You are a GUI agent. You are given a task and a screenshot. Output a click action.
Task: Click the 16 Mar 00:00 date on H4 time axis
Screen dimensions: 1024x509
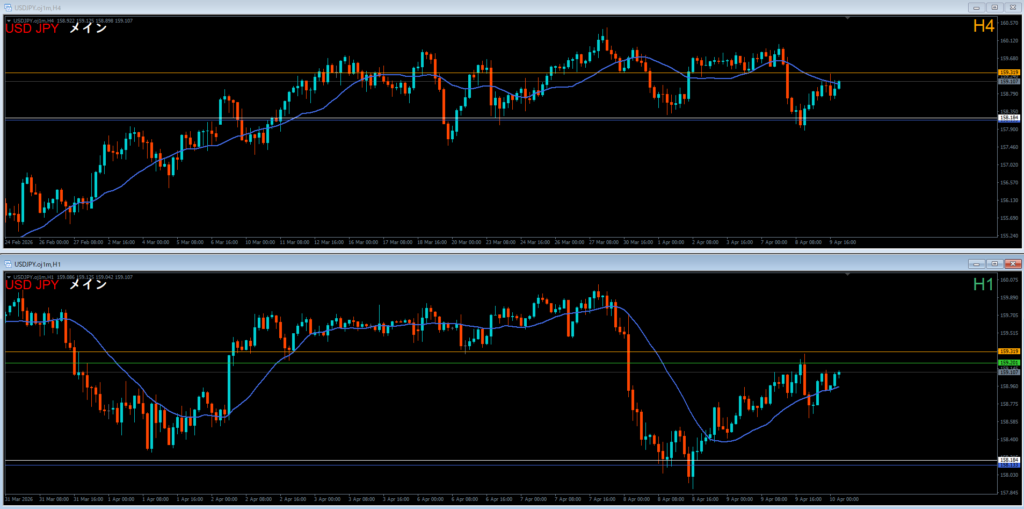(361, 242)
